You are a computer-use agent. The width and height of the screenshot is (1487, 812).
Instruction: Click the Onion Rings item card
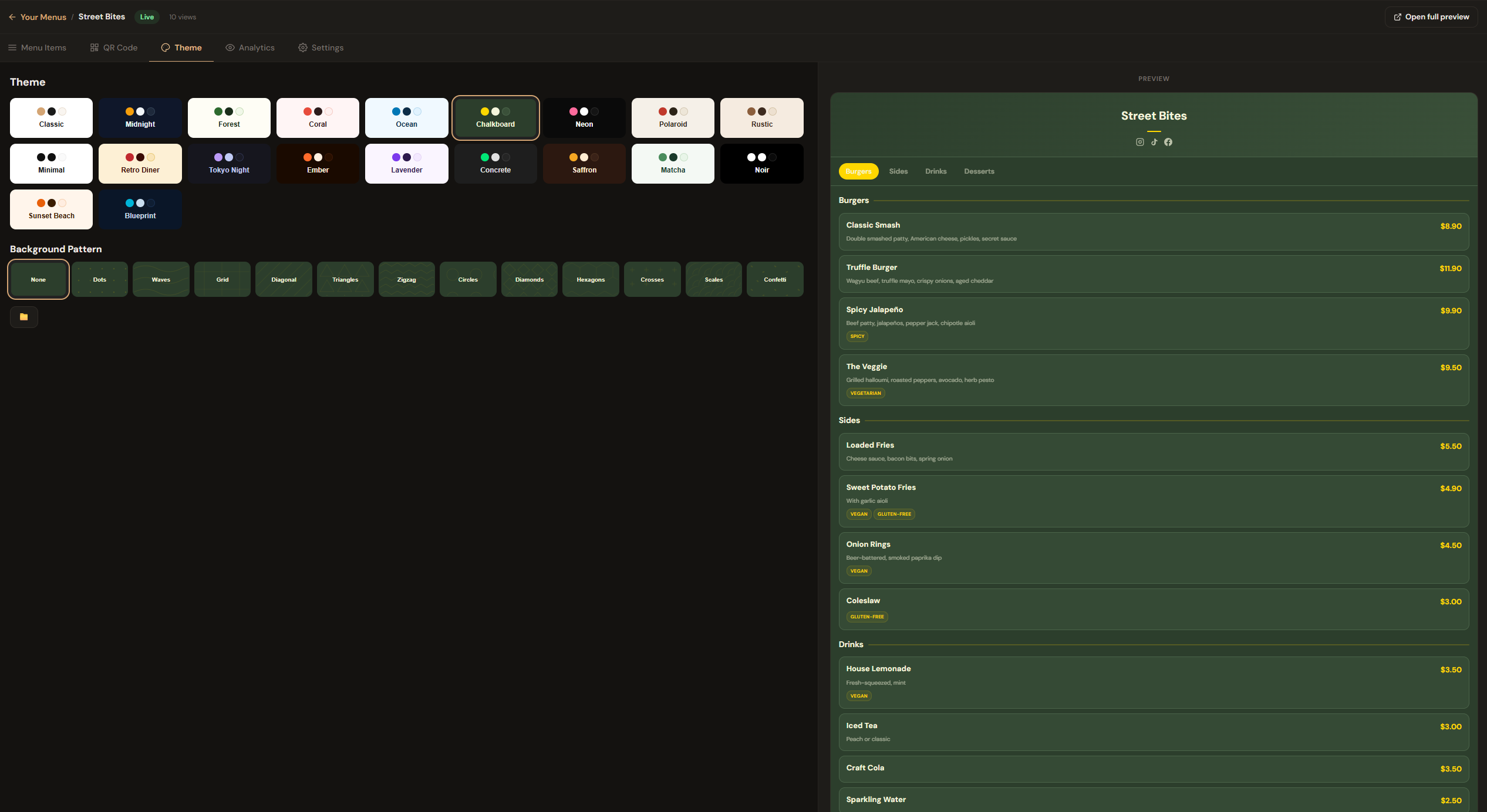pos(1154,558)
